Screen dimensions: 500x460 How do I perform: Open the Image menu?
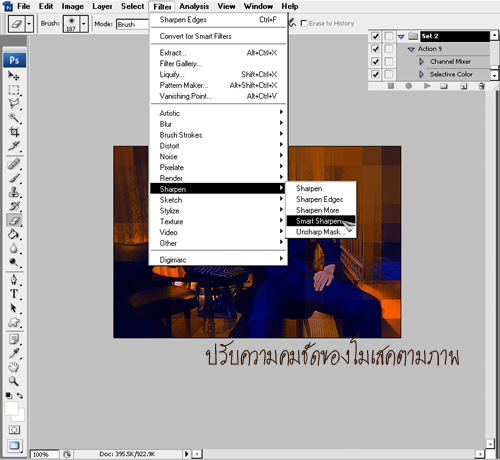click(x=72, y=6)
